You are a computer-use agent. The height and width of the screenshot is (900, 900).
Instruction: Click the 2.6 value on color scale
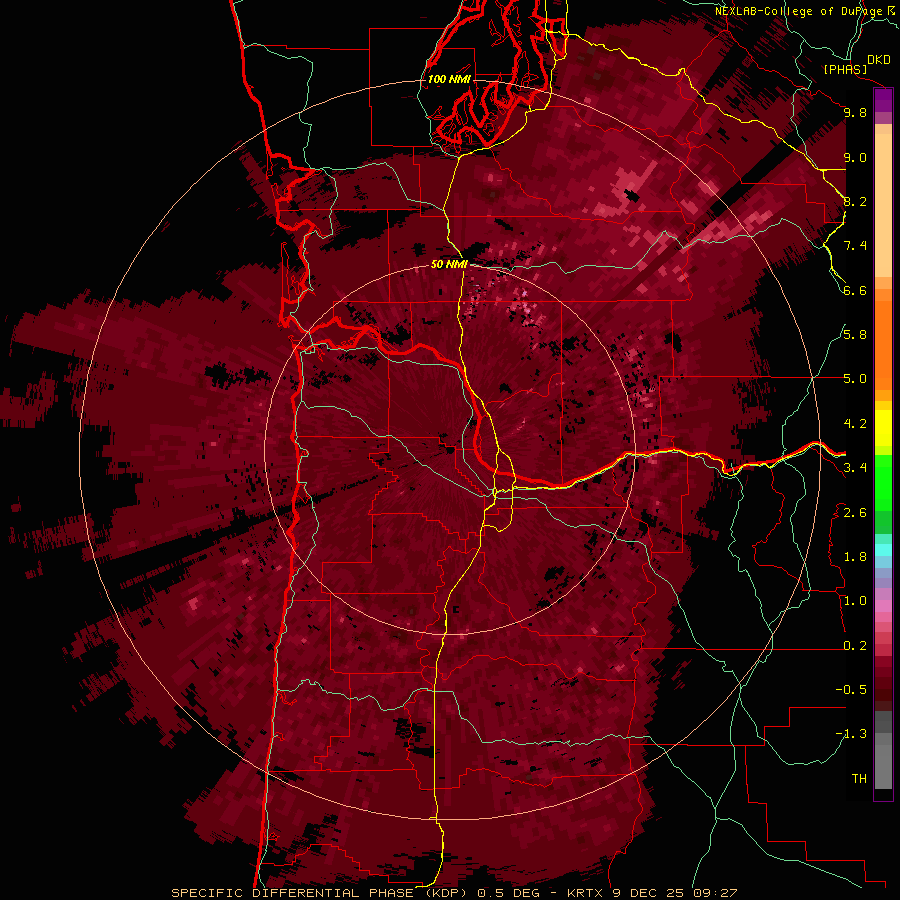click(855, 513)
